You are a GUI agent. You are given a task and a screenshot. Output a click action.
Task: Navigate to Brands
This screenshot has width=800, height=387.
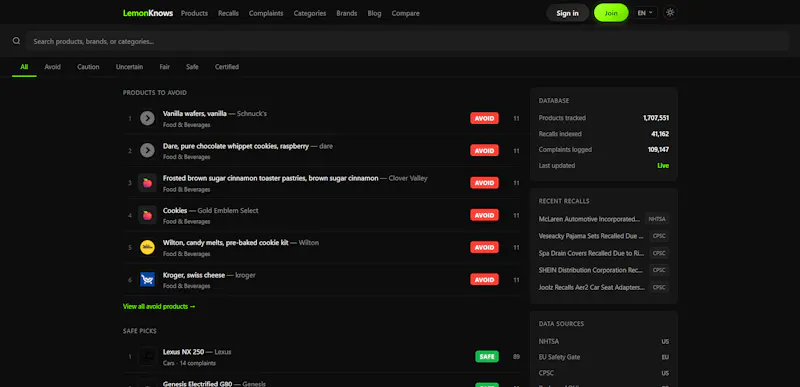[347, 13]
